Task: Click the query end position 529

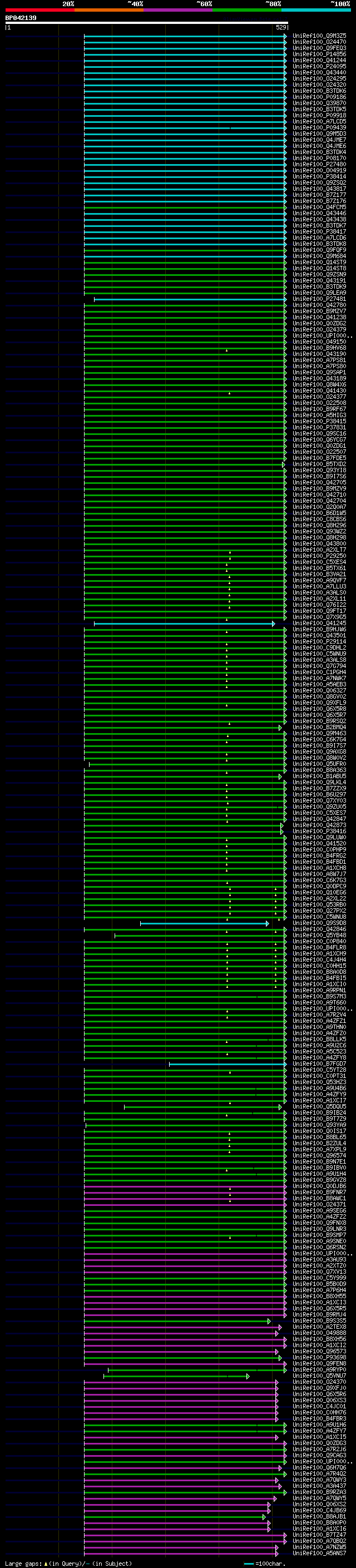Action: pos(280,27)
